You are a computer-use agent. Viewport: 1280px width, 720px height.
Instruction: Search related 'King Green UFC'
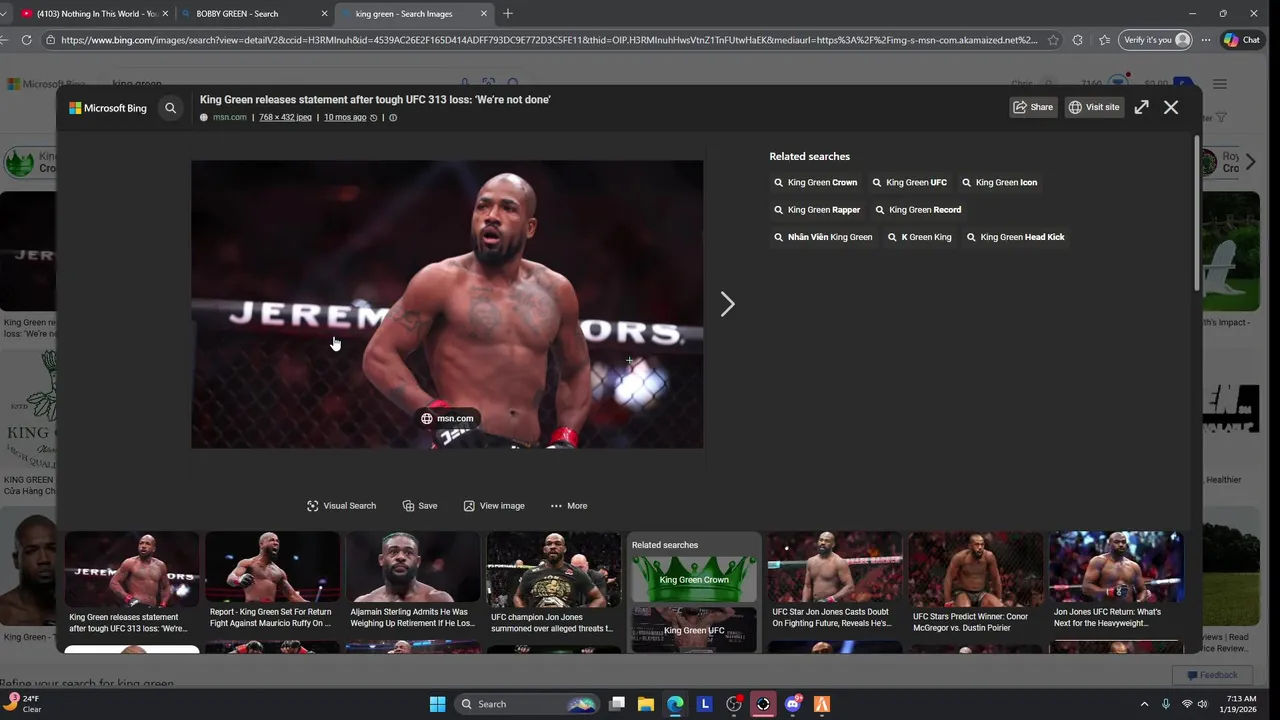[x=909, y=182]
